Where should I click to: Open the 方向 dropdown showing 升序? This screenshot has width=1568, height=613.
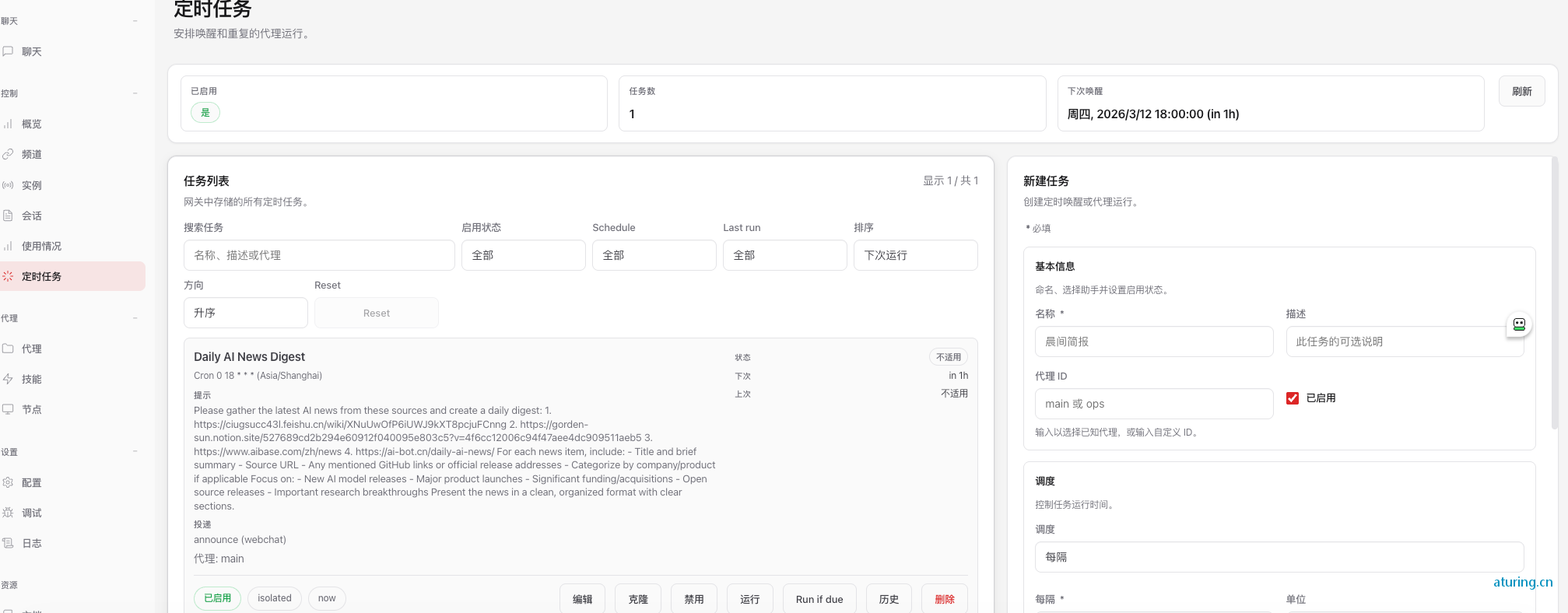[x=245, y=313]
